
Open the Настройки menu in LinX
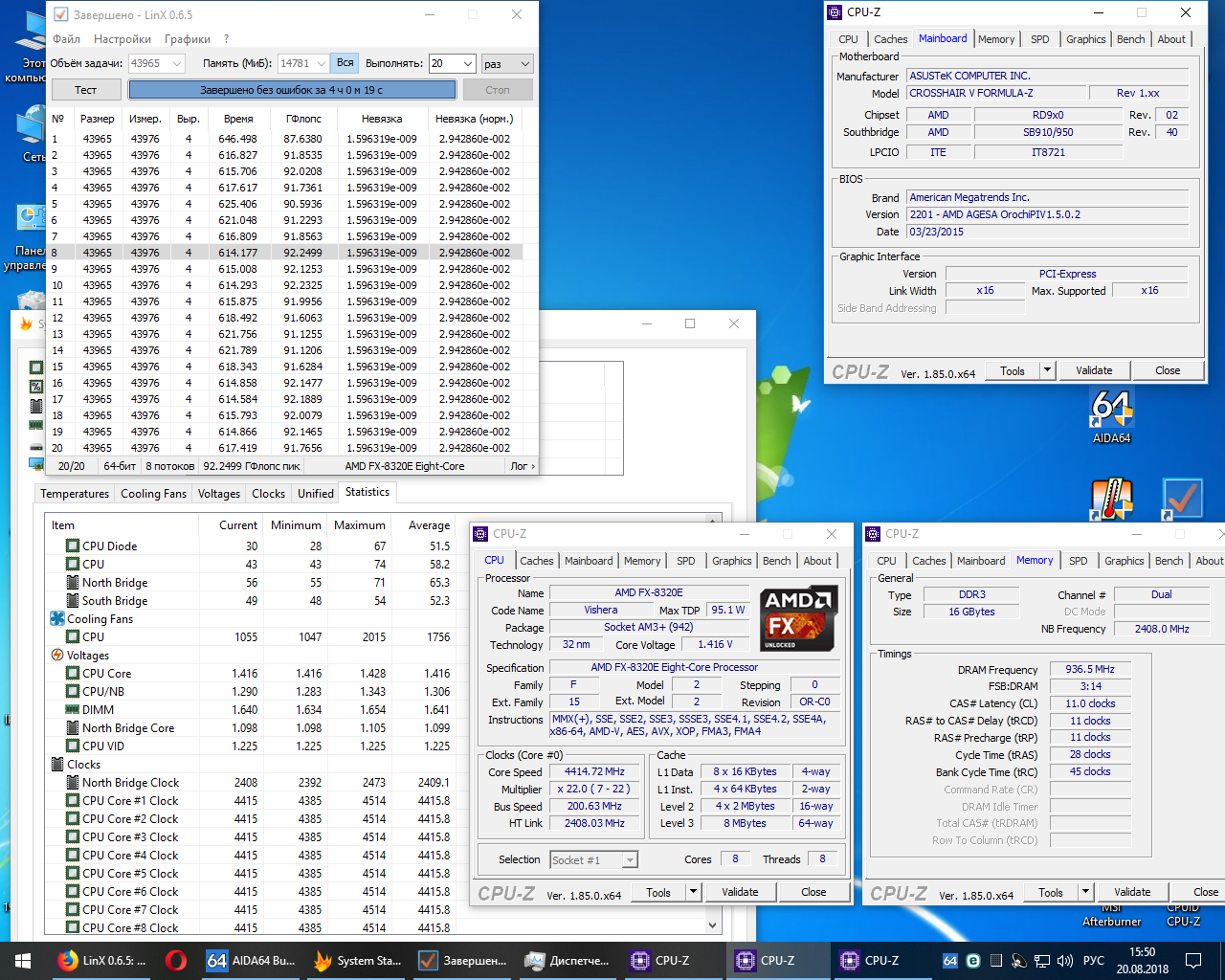(x=122, y=39)
